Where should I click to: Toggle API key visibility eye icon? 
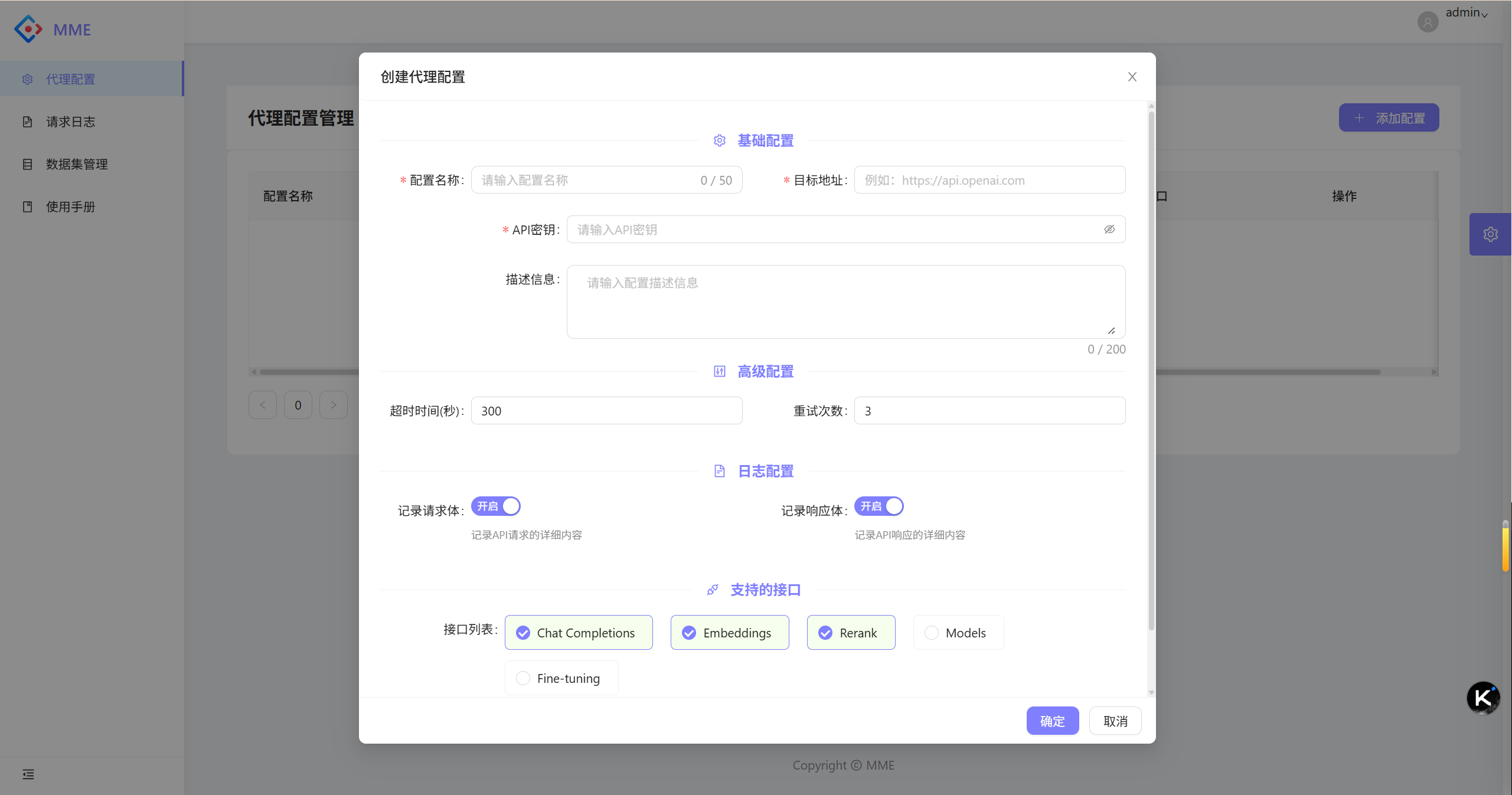[x=1109, y=230]
